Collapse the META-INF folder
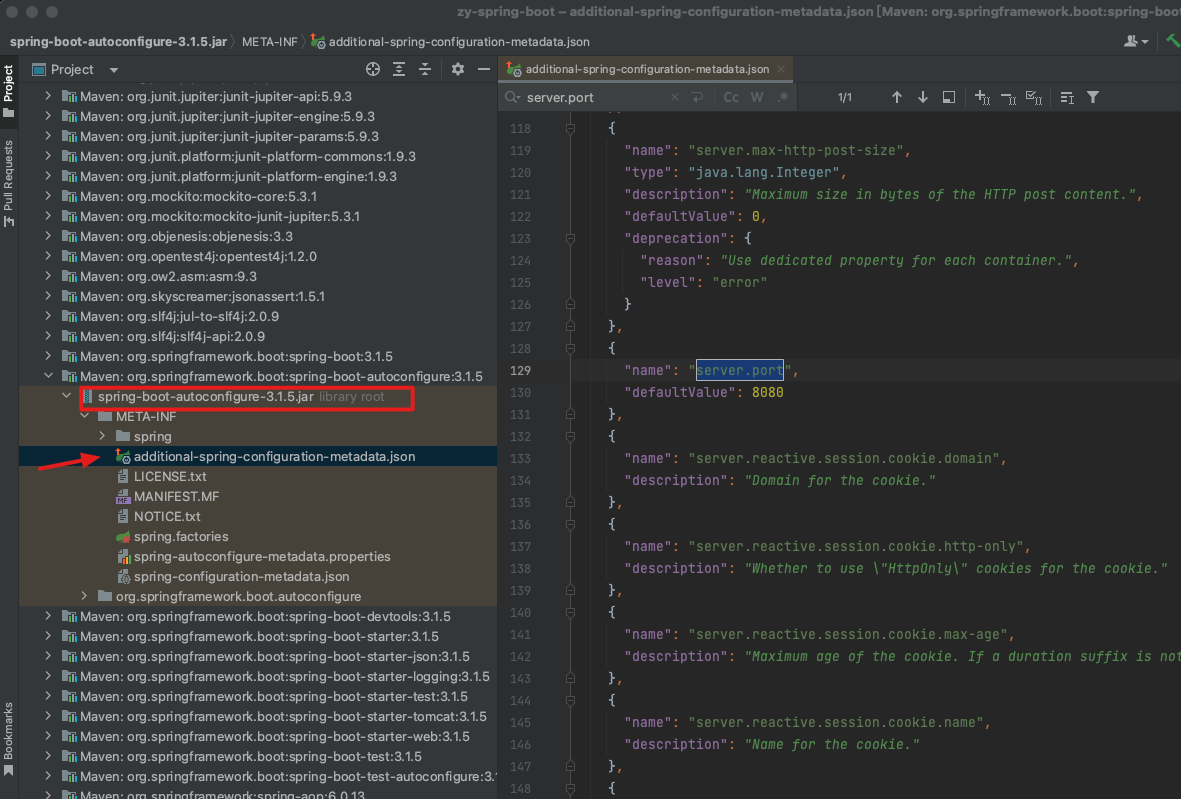The image size is (1181, 799). 84,416
